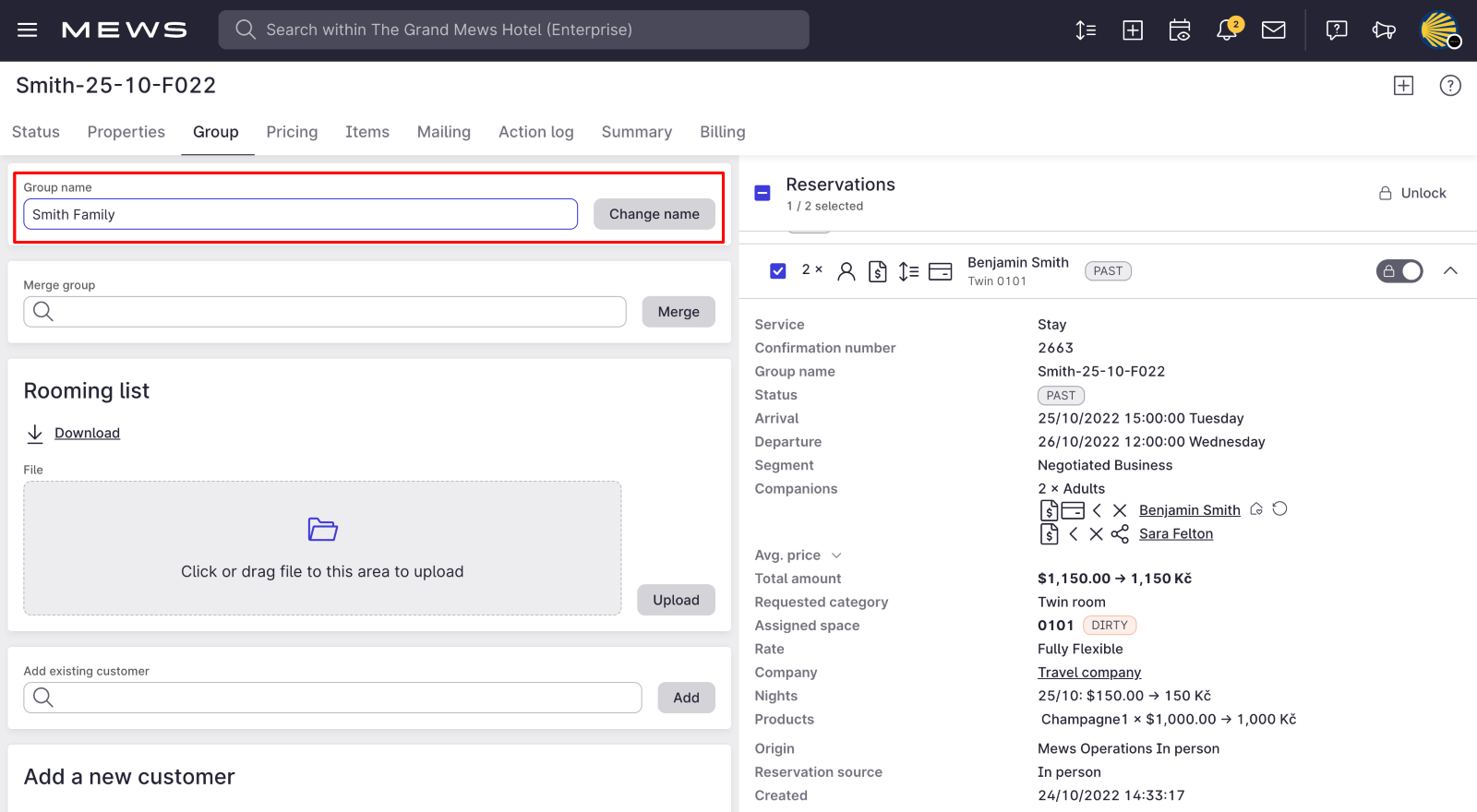Open the mail envelope icon
This screenshot has height=812, width=1477.
[x=1274, y=30]
